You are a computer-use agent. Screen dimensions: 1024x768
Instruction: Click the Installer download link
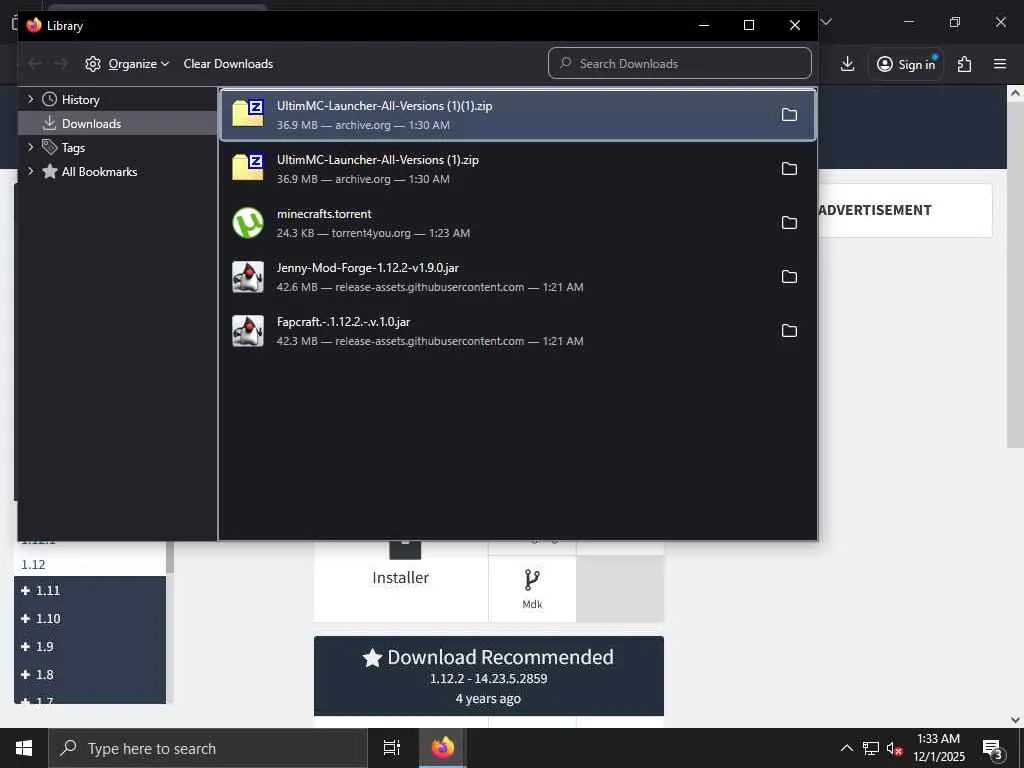(x=400, y=578)
